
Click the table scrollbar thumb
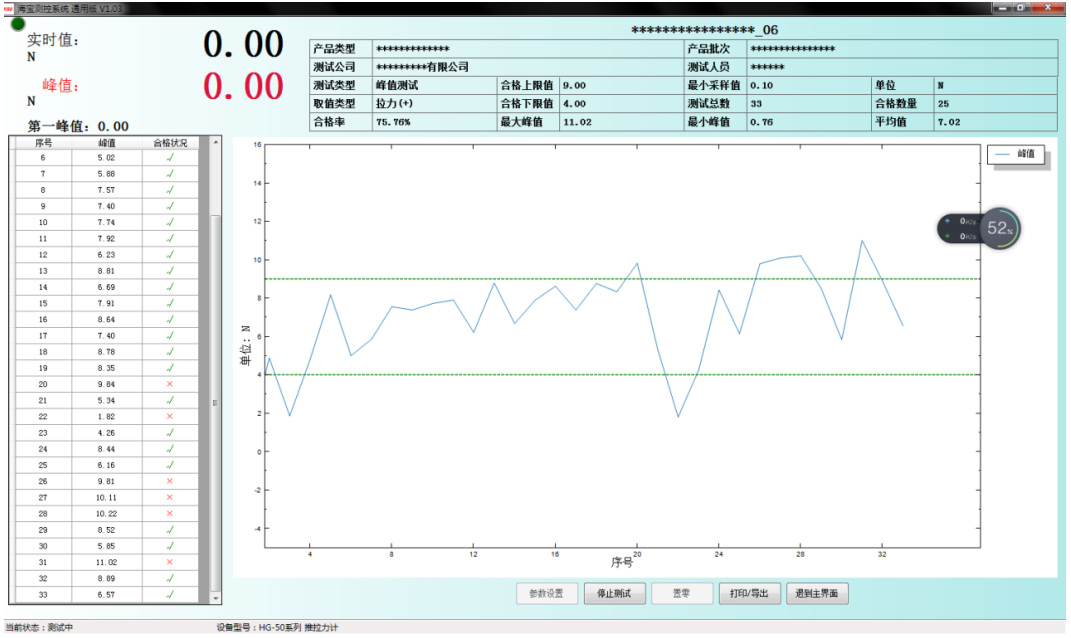(216, 403)
